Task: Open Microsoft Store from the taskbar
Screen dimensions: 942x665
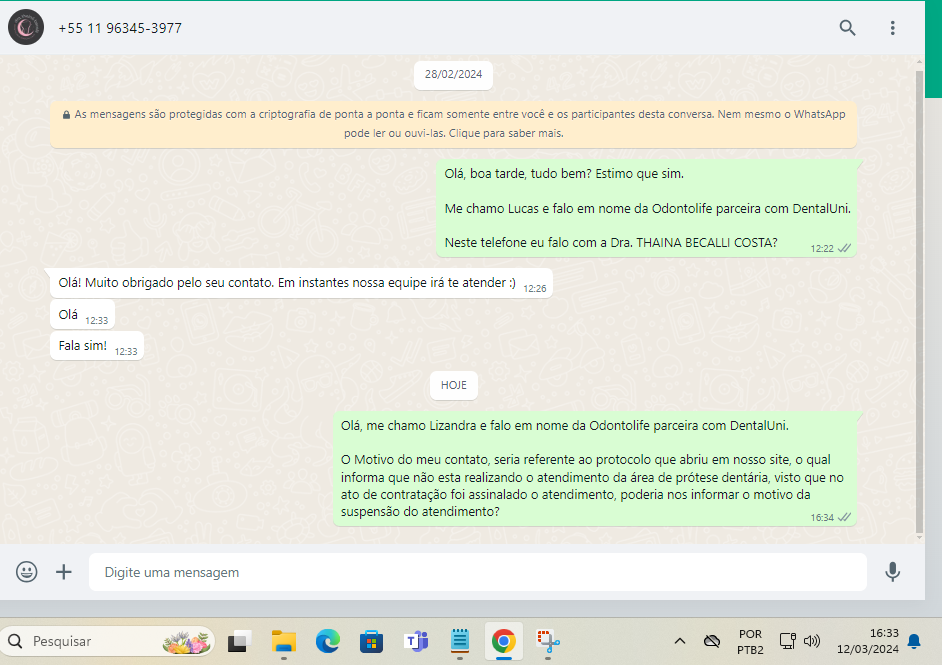Action: pos(371,642)
